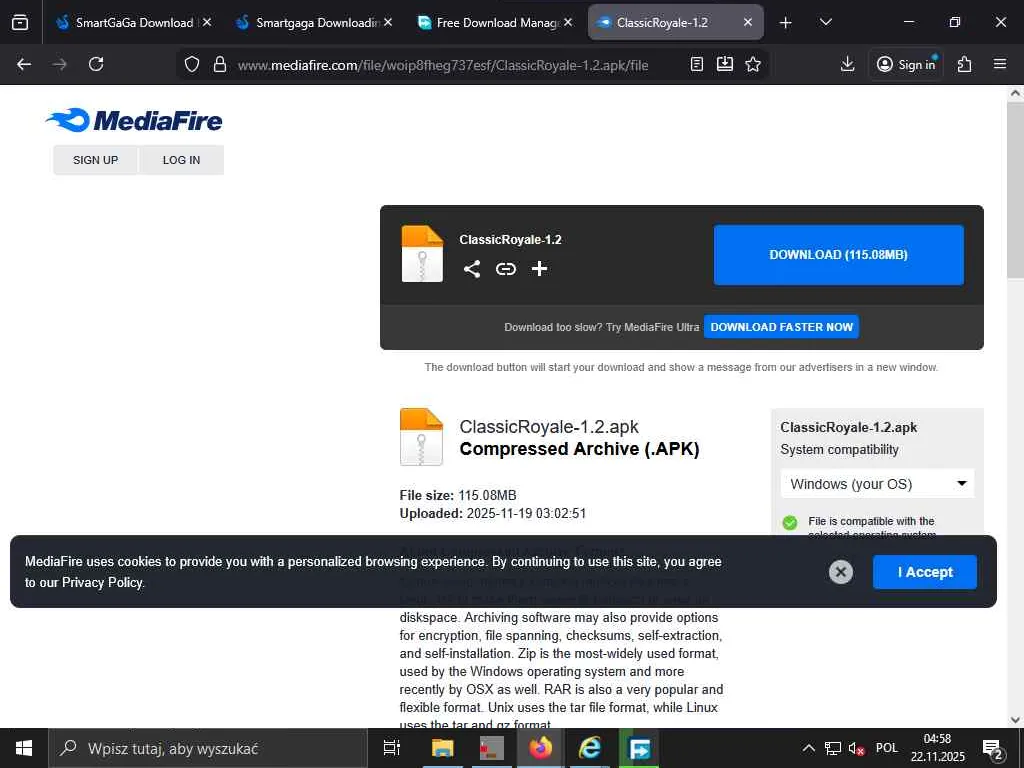Click the address bar URL field
The image size is (1024, 768).
click(x=443, y=65)
